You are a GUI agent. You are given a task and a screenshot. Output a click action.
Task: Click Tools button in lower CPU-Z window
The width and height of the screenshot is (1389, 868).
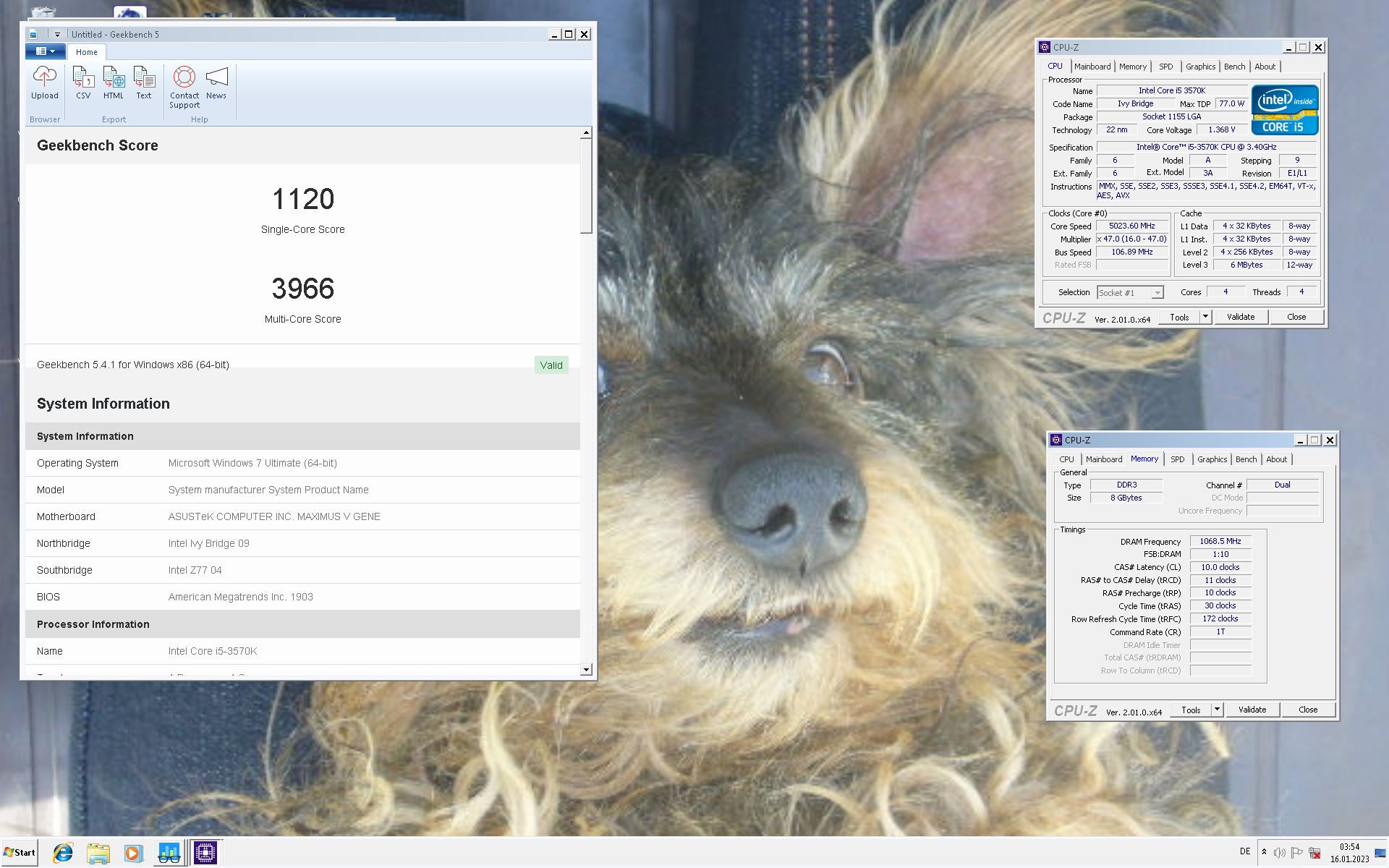click(1192, 710)
